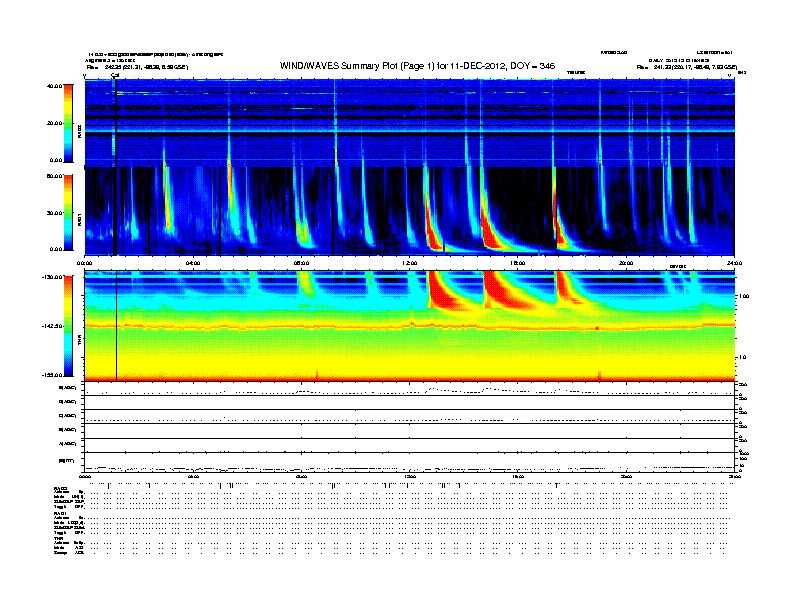This screenshot has height=612, width=792.
Task: Click the -130.00 color scale label
Action: (x=53, y=277)
